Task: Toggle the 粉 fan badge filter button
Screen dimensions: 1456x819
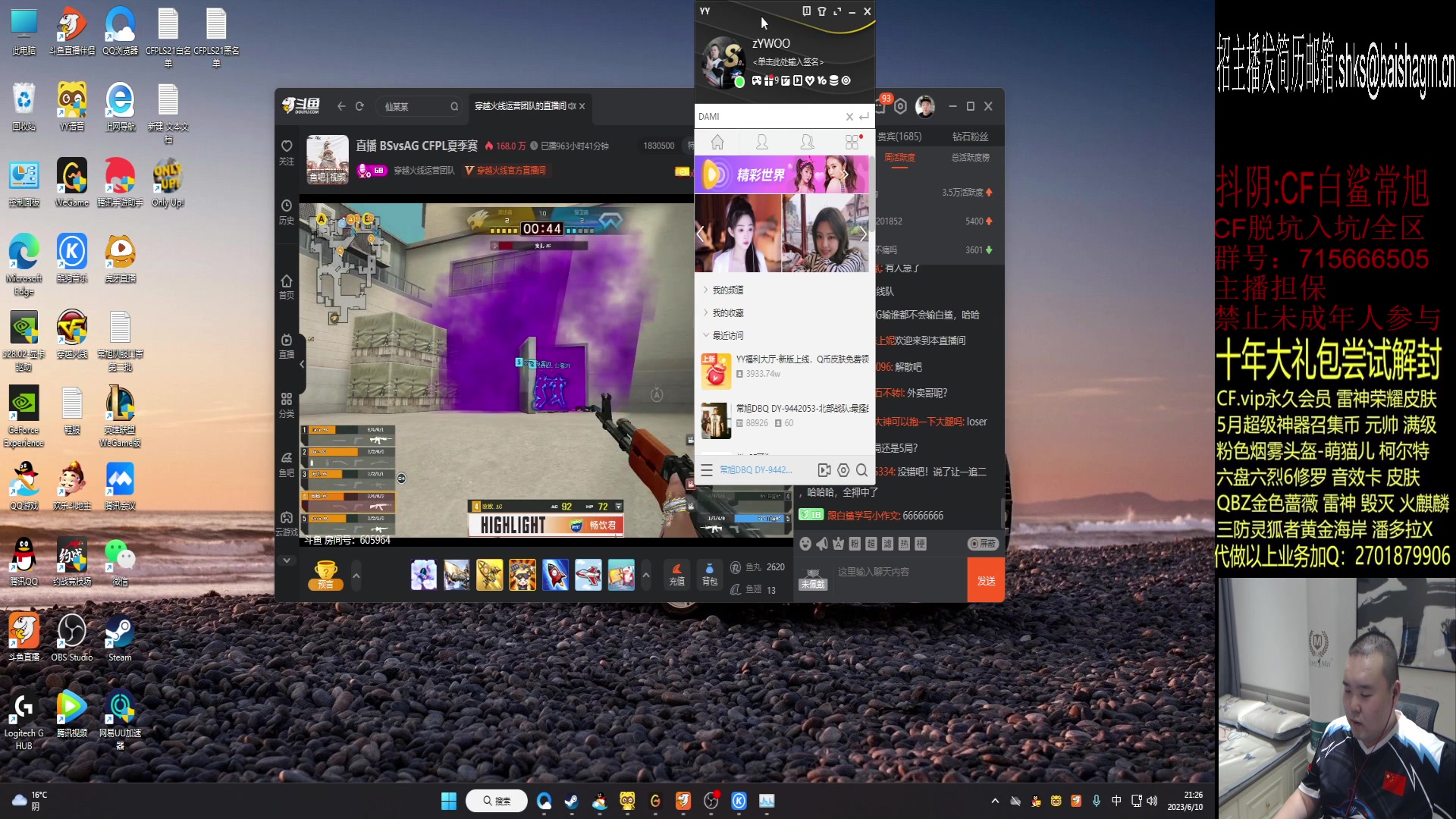Action: click(x=855, y=544)
